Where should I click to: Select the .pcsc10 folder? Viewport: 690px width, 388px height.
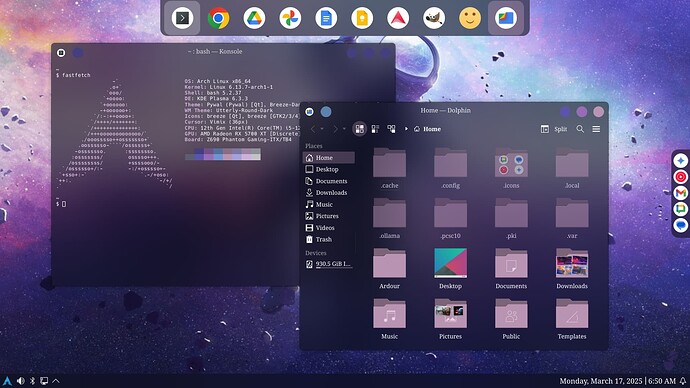[x=450, y=219]
